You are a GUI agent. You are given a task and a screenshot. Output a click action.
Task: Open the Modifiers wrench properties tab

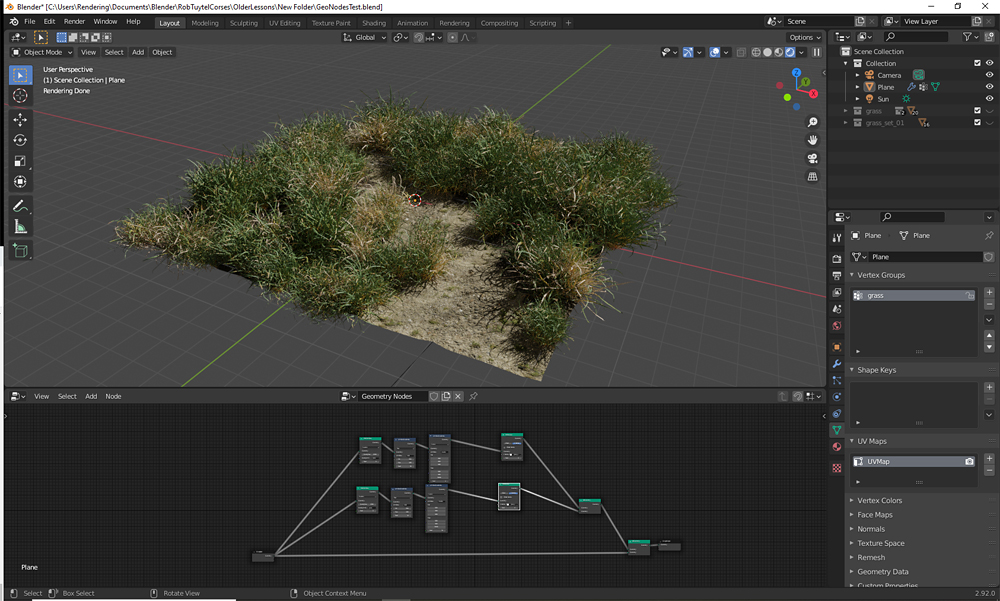tap(837, 364)
